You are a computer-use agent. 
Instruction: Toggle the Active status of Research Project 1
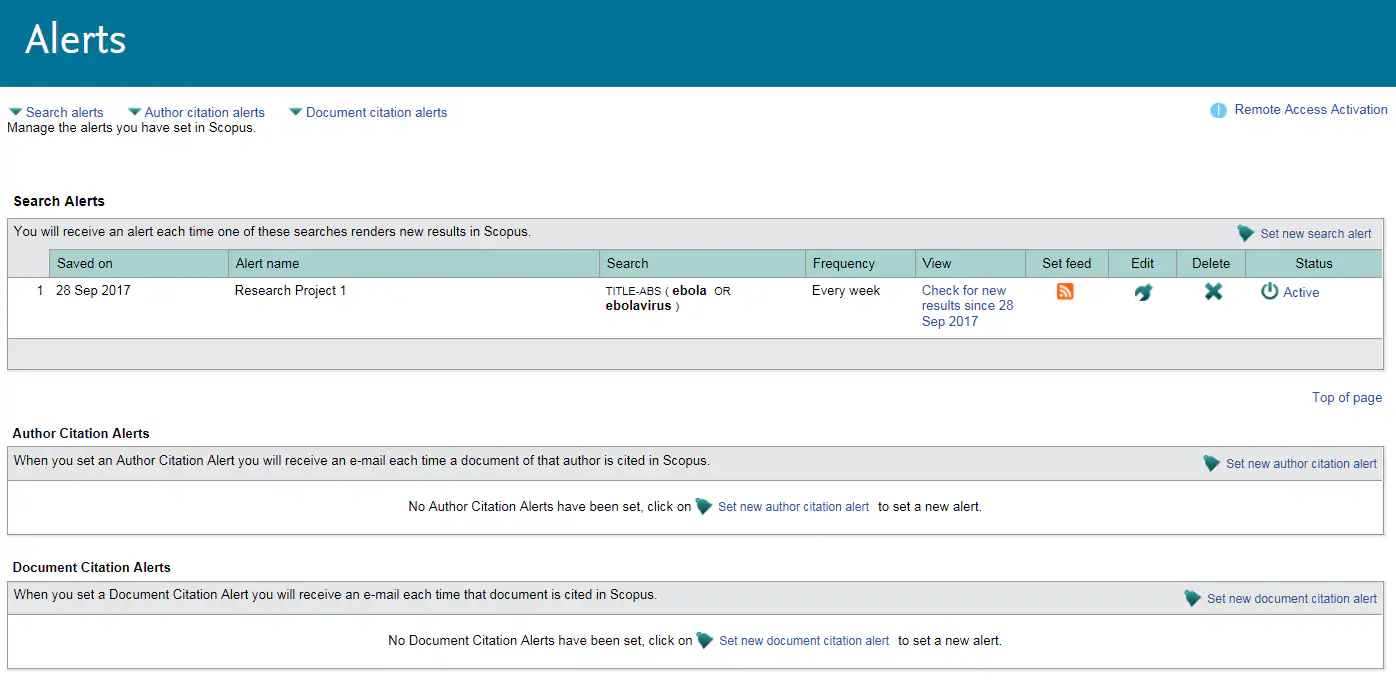click(x=1269, y=291)
